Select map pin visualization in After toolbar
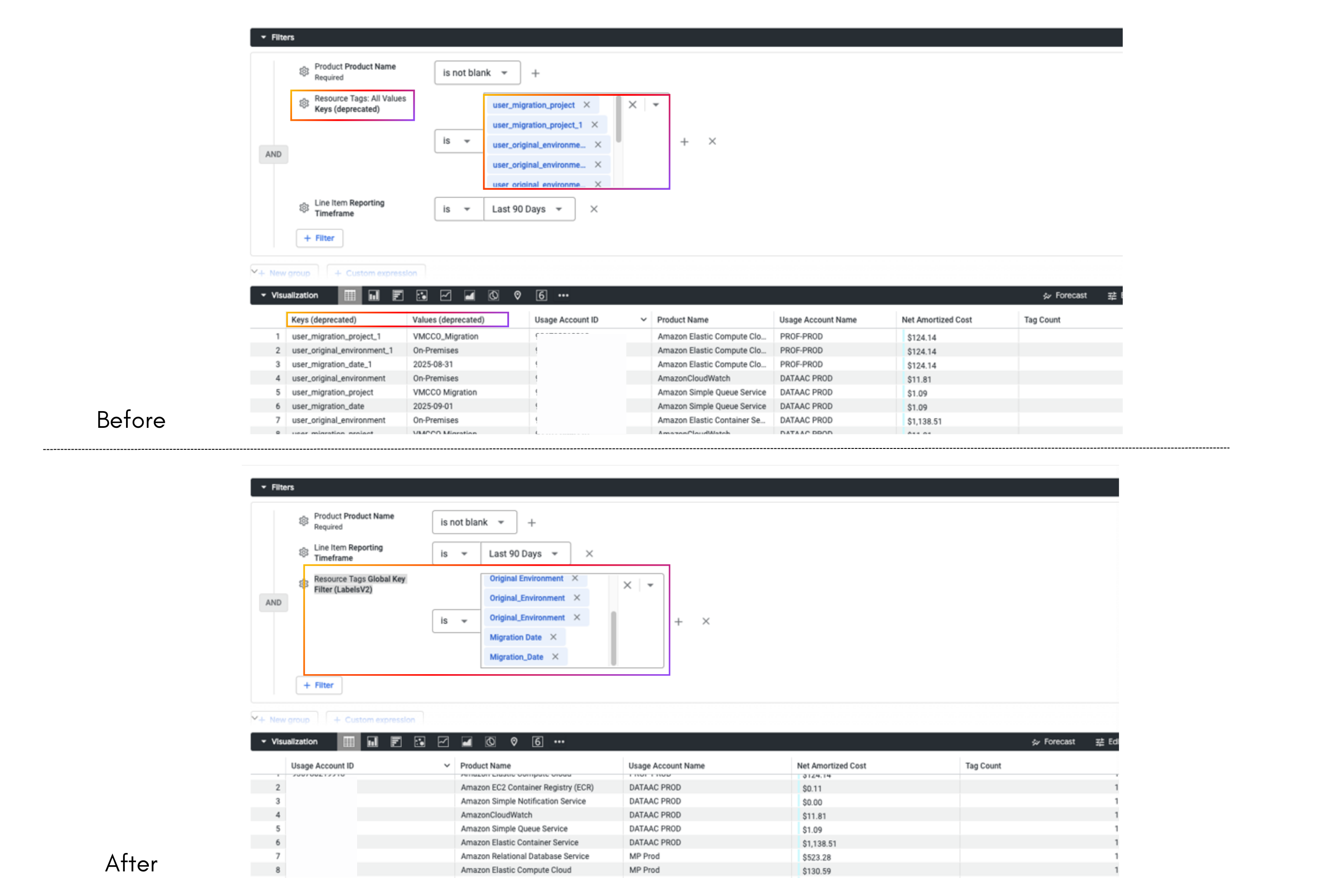1344x896 pixels. click(514, 742)
